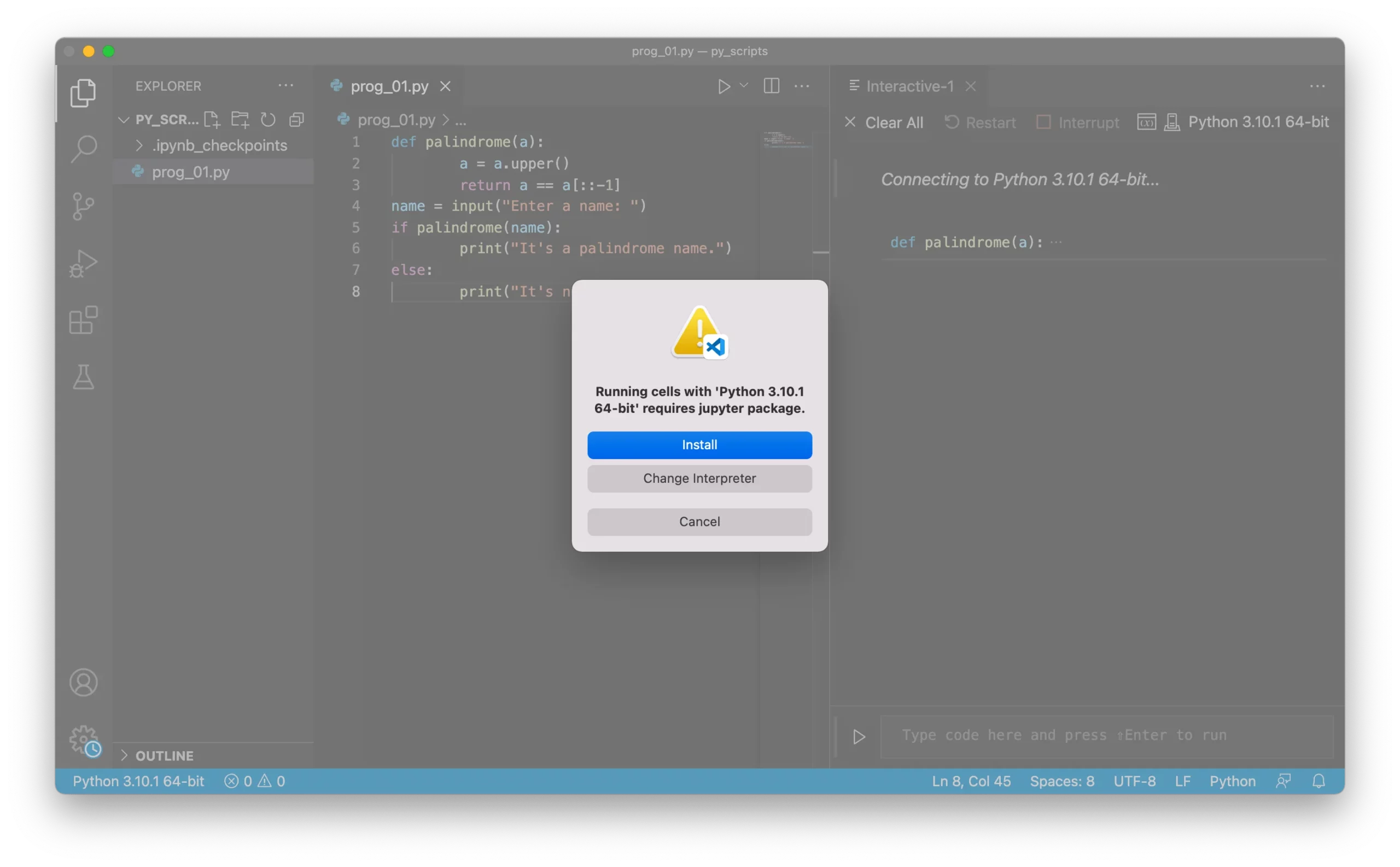Click the Accounts icon in activity bar
This screenshot has height=867, width=1400.
coord(84,682)
